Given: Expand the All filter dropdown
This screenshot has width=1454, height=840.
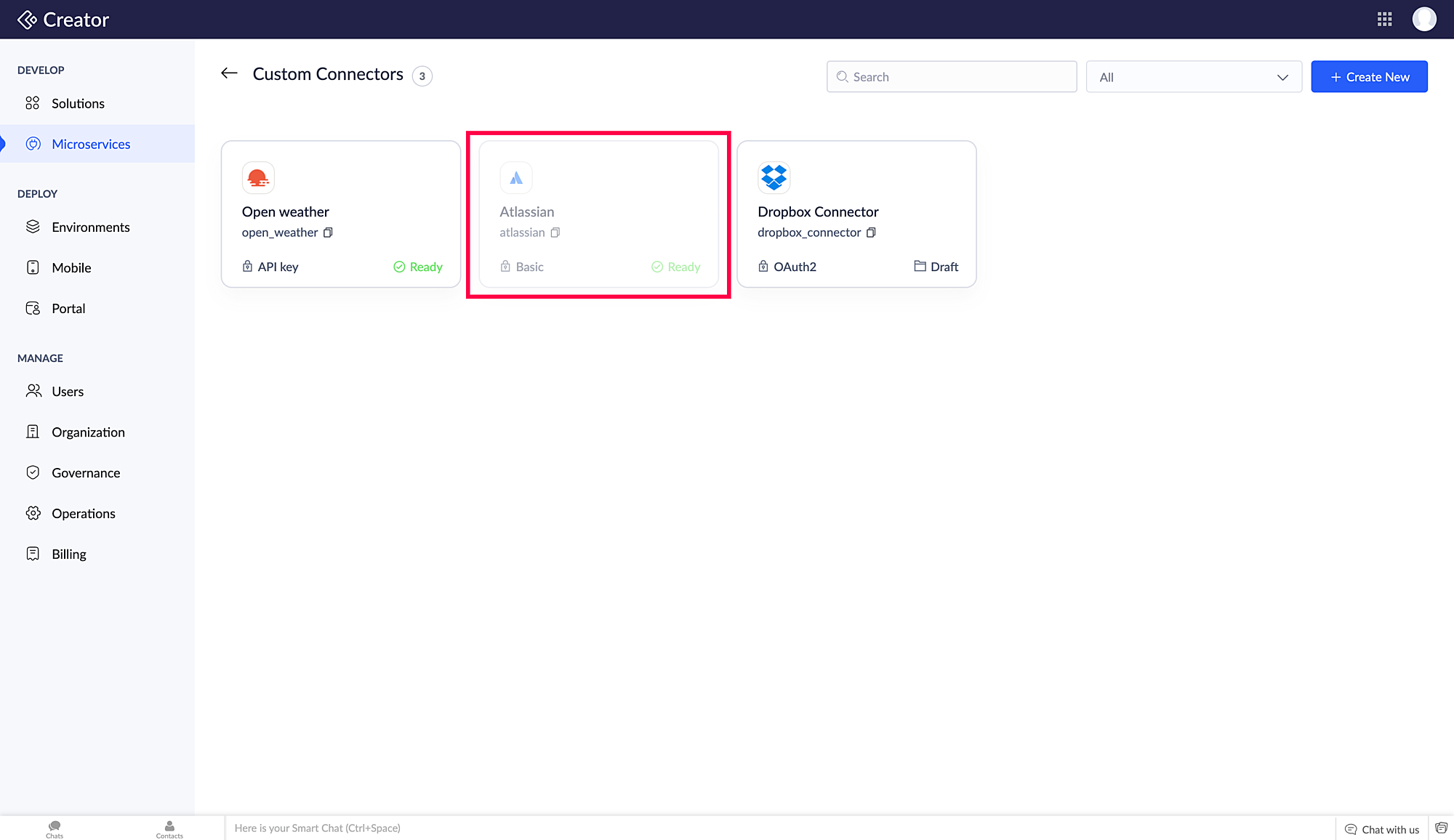Looking at the screenshot, I should (1193, 77).
